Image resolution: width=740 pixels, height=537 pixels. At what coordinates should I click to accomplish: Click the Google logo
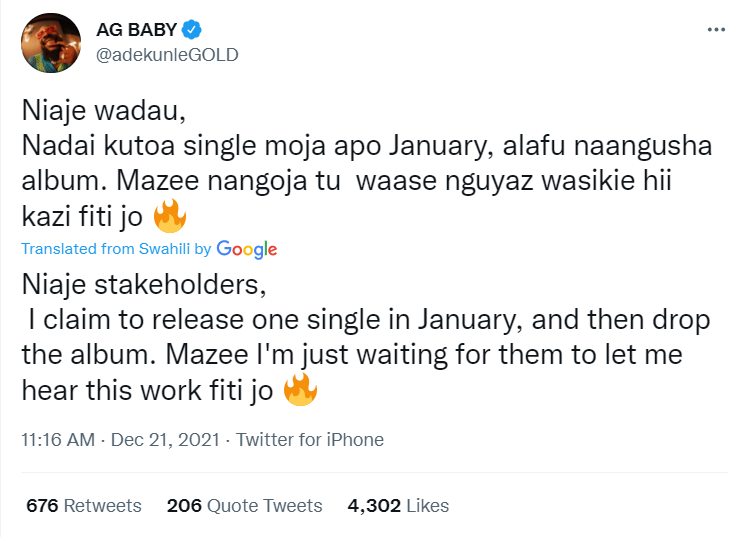click(246, 249)
